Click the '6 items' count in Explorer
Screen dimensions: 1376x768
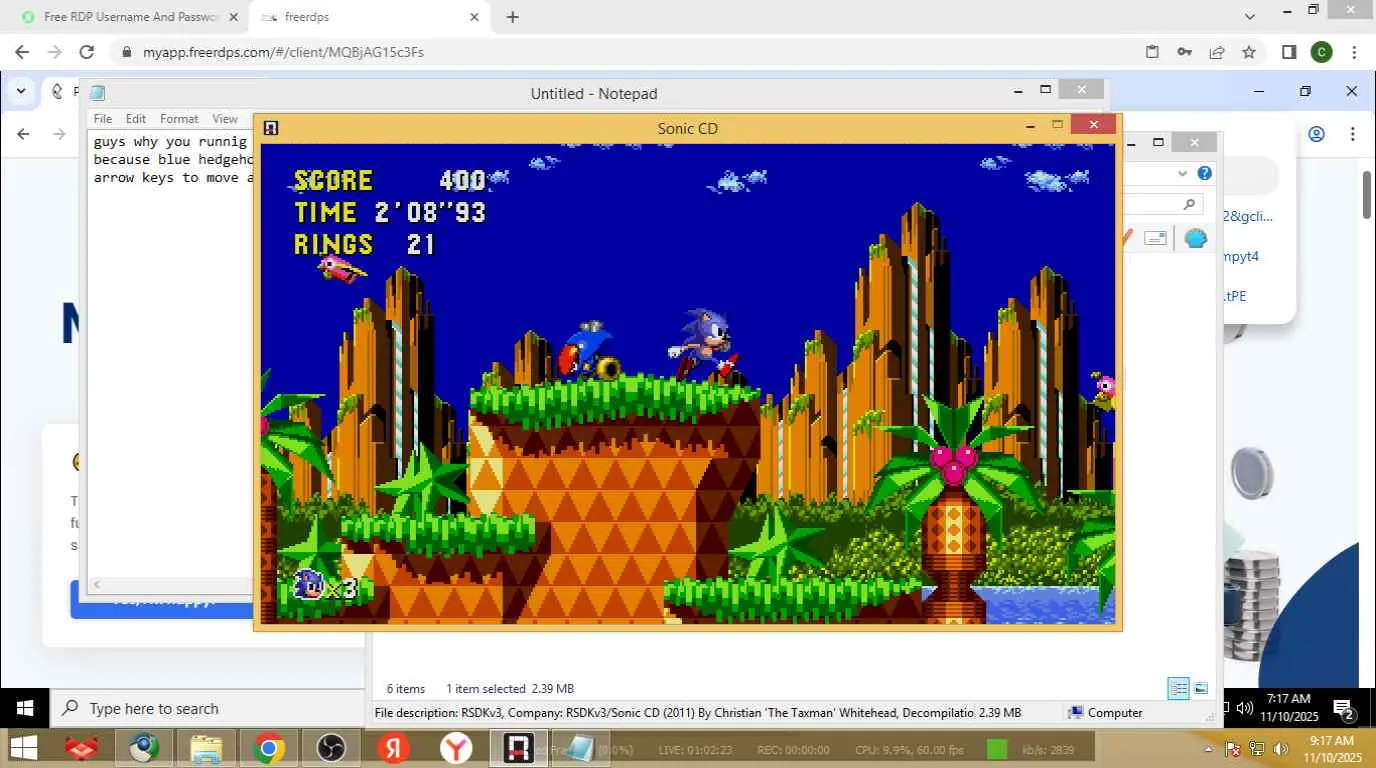[x=406, y=688]
